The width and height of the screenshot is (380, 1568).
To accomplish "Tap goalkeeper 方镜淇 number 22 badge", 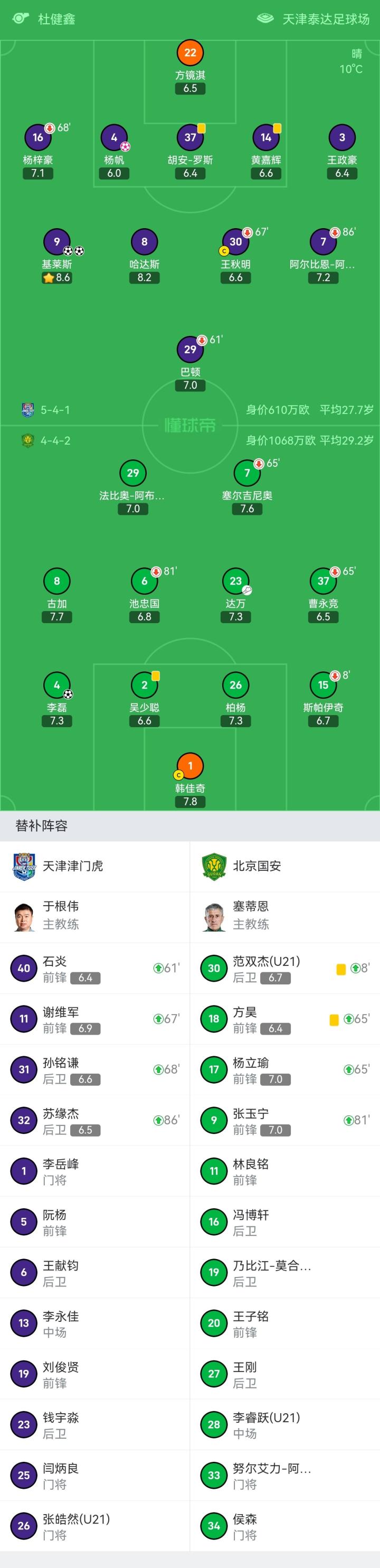I will tap(191, 53).
